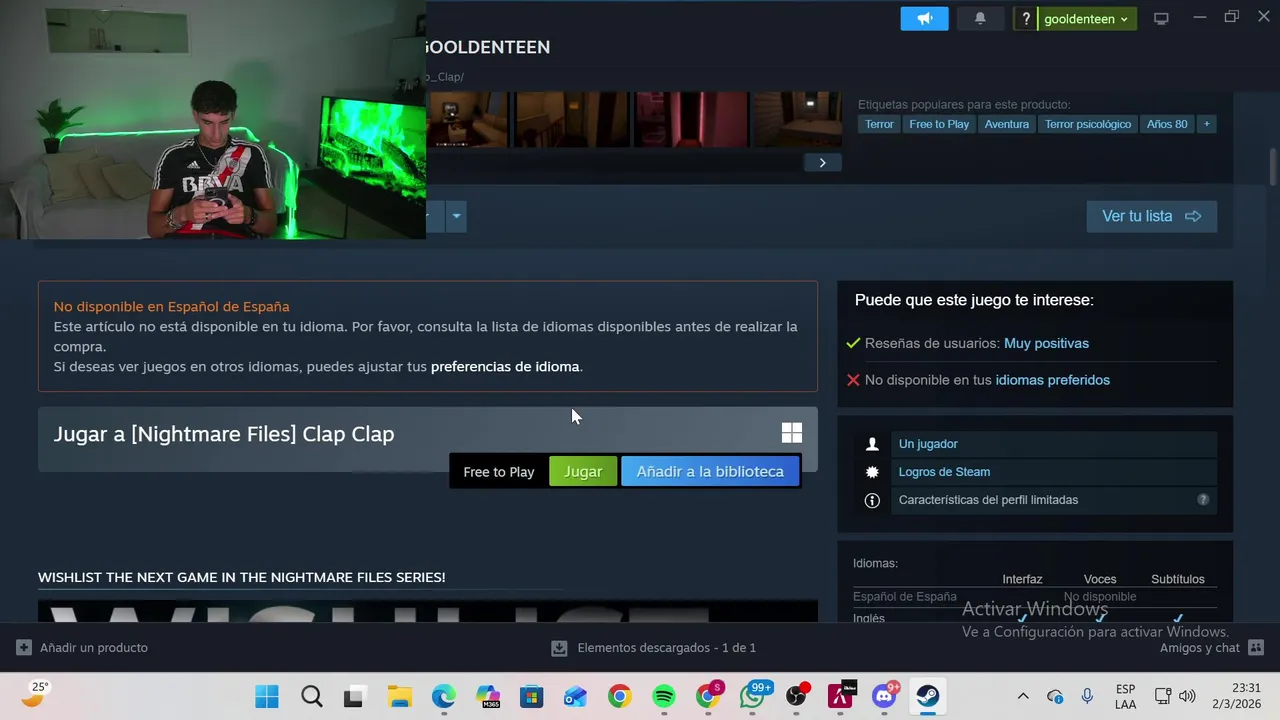The image size is (1280, 720).
Task: Select the Terror tag
Action: [879, 124]
